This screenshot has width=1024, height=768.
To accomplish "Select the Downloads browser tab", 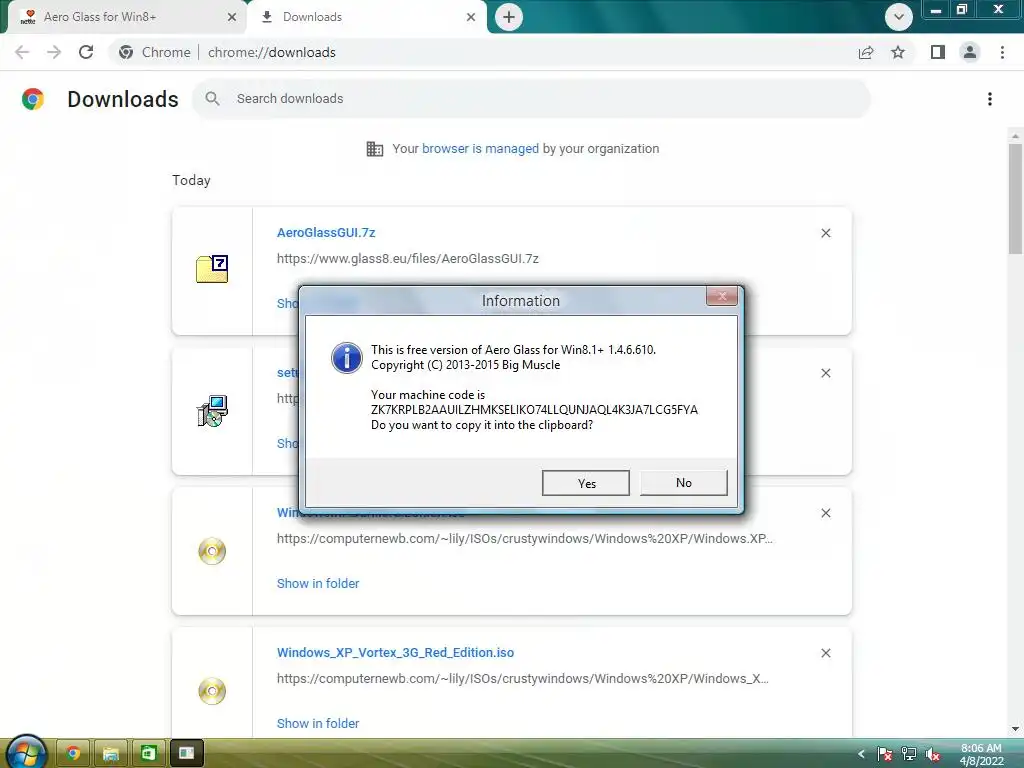I will click(x=366, y=17).
